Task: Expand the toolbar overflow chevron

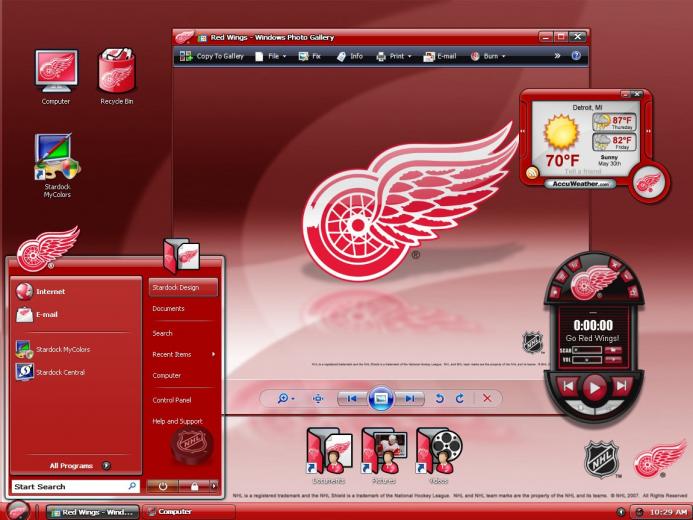Action: point(557,56)
